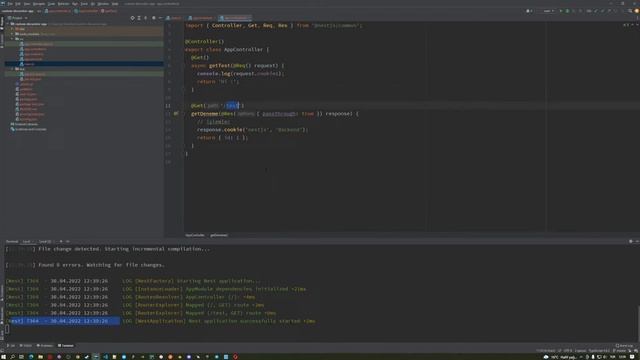Open Task View on taskbar
Image resolution: width=640 pixels, height=360 pixels.
[x=22, y=357]
